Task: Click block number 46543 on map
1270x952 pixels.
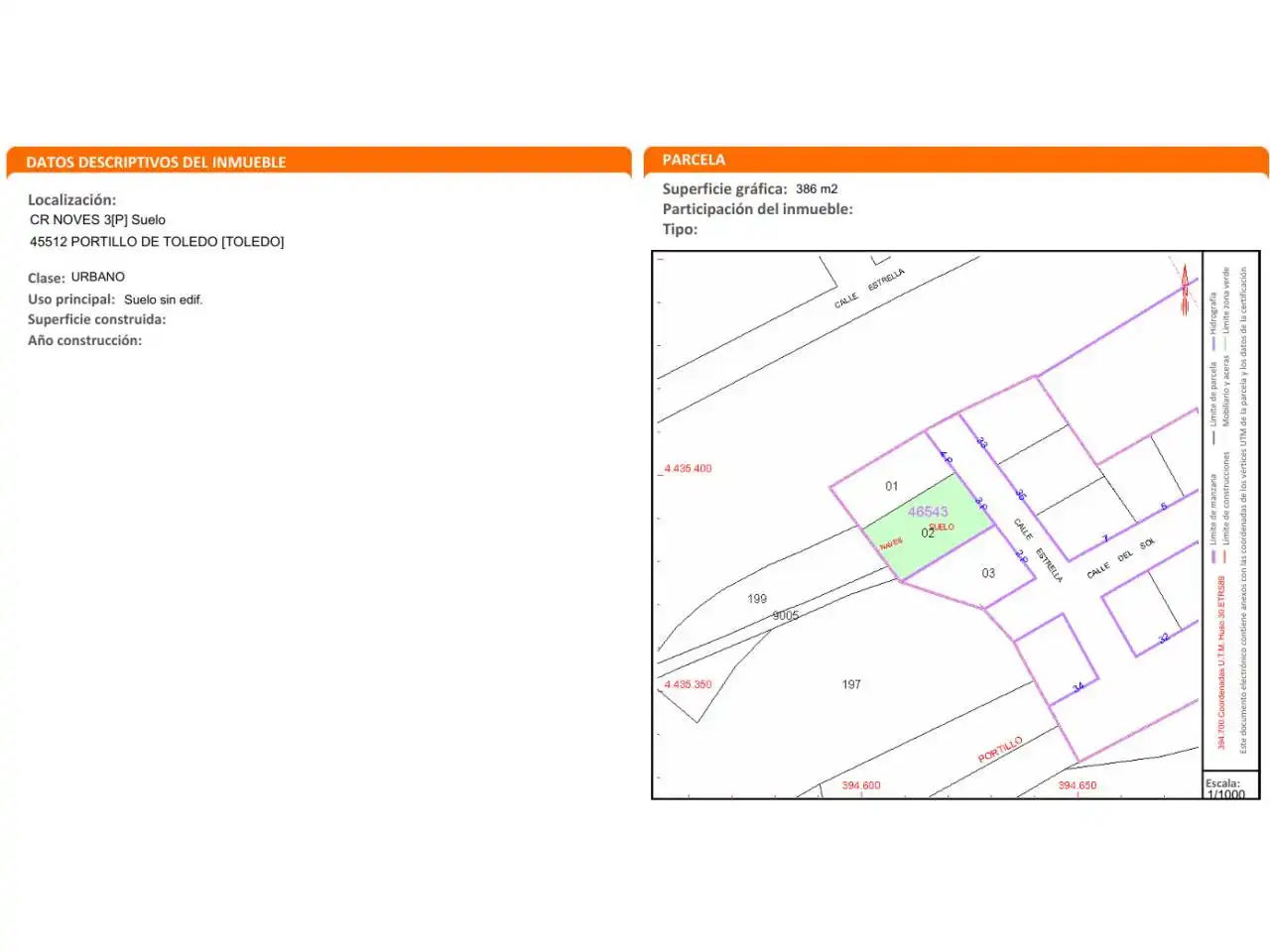Action: [928, 512]
